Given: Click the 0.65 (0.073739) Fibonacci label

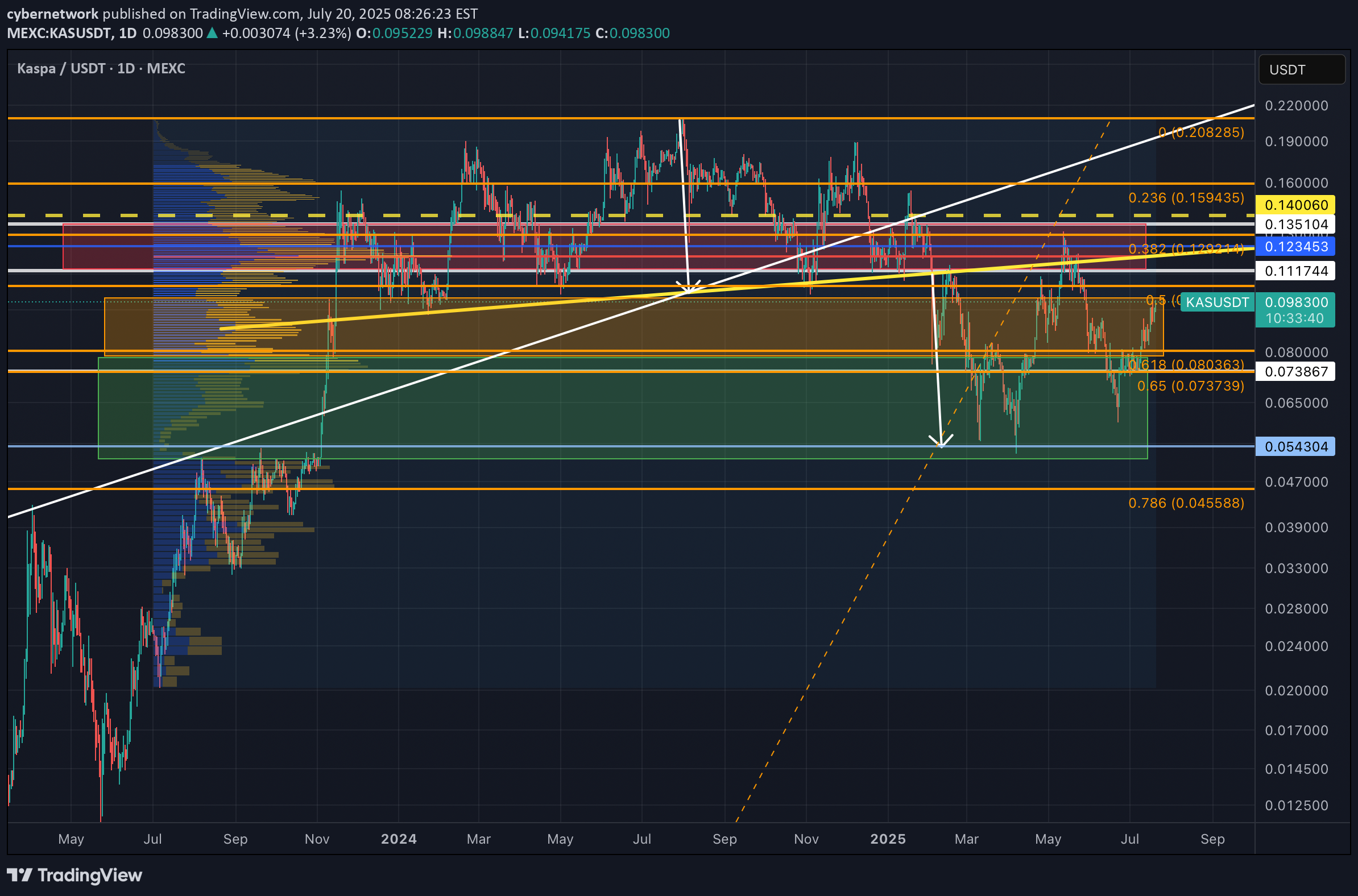Looking at the screenshot, I should point(1191,385).
